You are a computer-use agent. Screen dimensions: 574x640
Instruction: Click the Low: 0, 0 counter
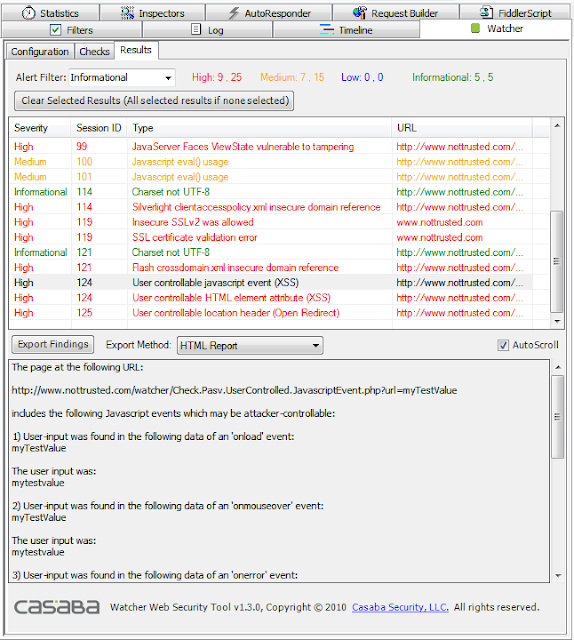click(x=362, y=77)
